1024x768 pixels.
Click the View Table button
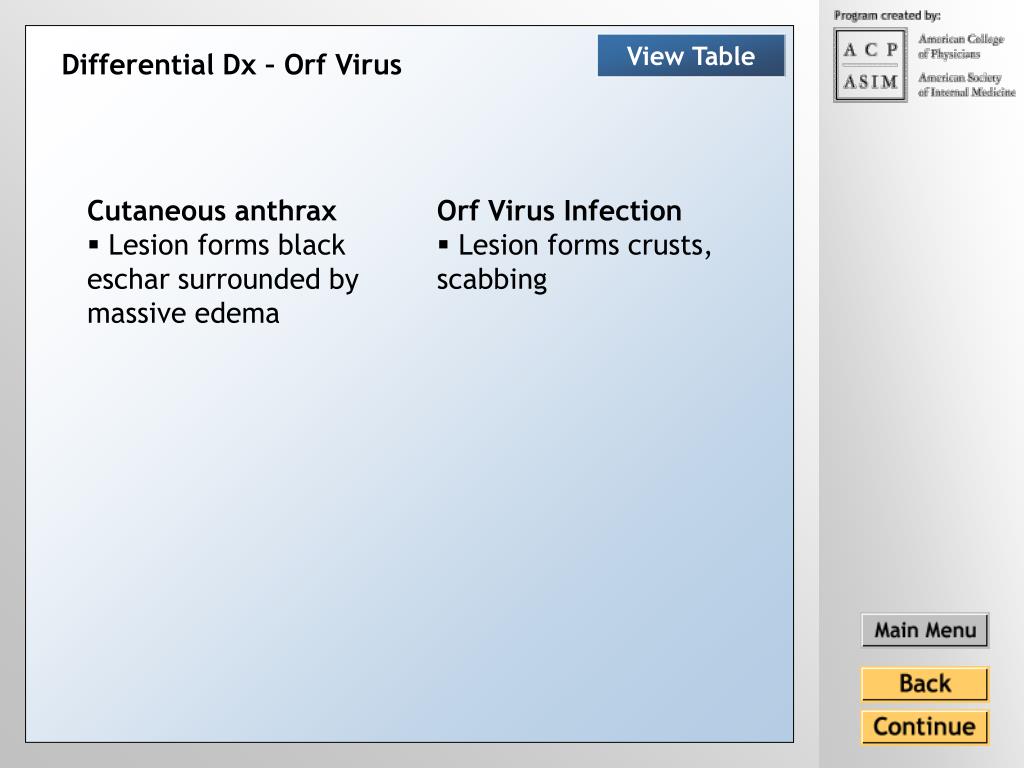pyautogui.click(x=691, y=56)
